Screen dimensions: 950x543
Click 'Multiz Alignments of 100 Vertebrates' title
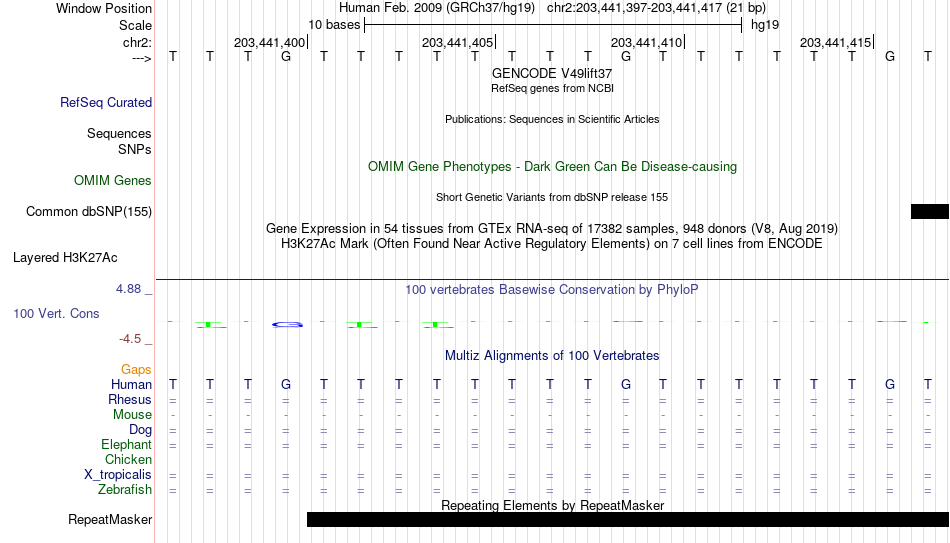tap(552, 356)
